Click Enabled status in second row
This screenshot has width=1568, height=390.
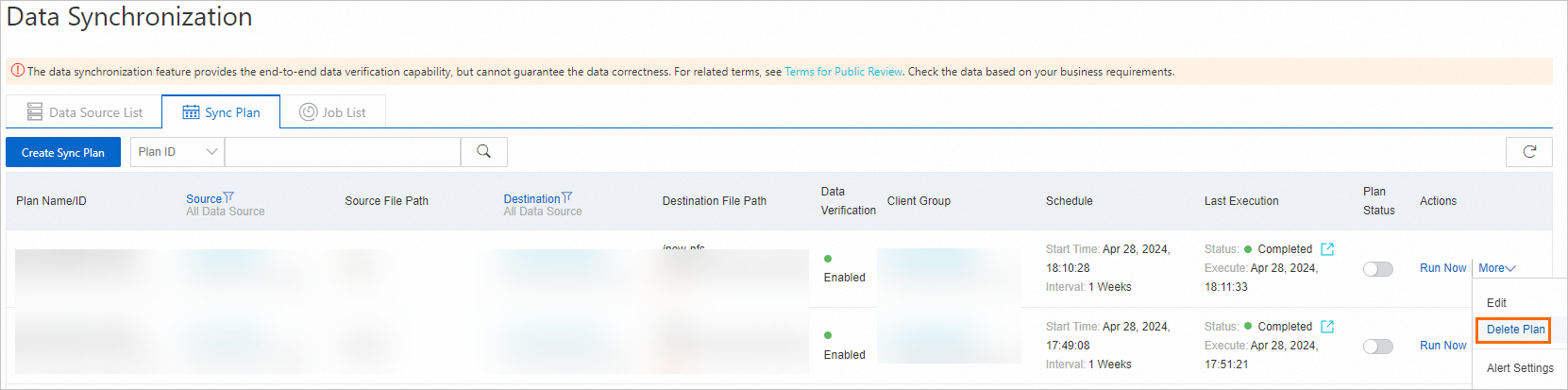click(x=844, y=355)
